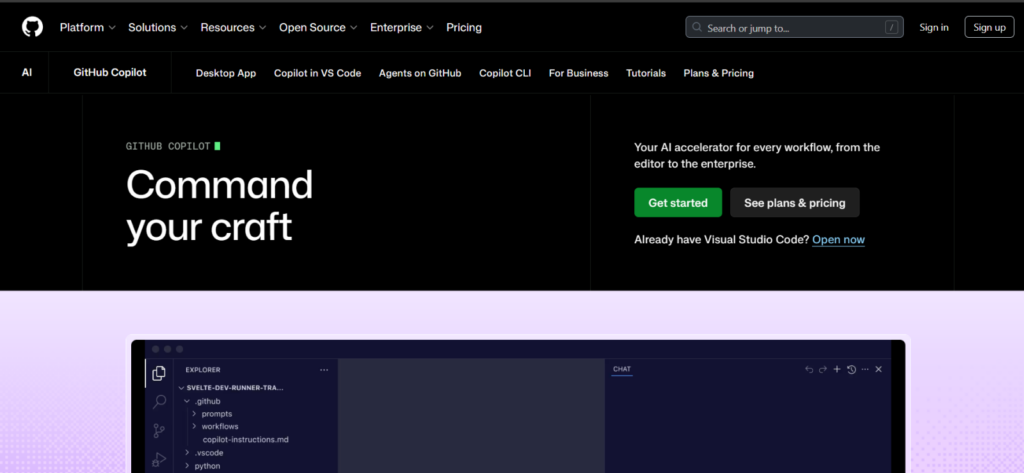Select the Search magnifier in activity bar

(x=159, y=401)
